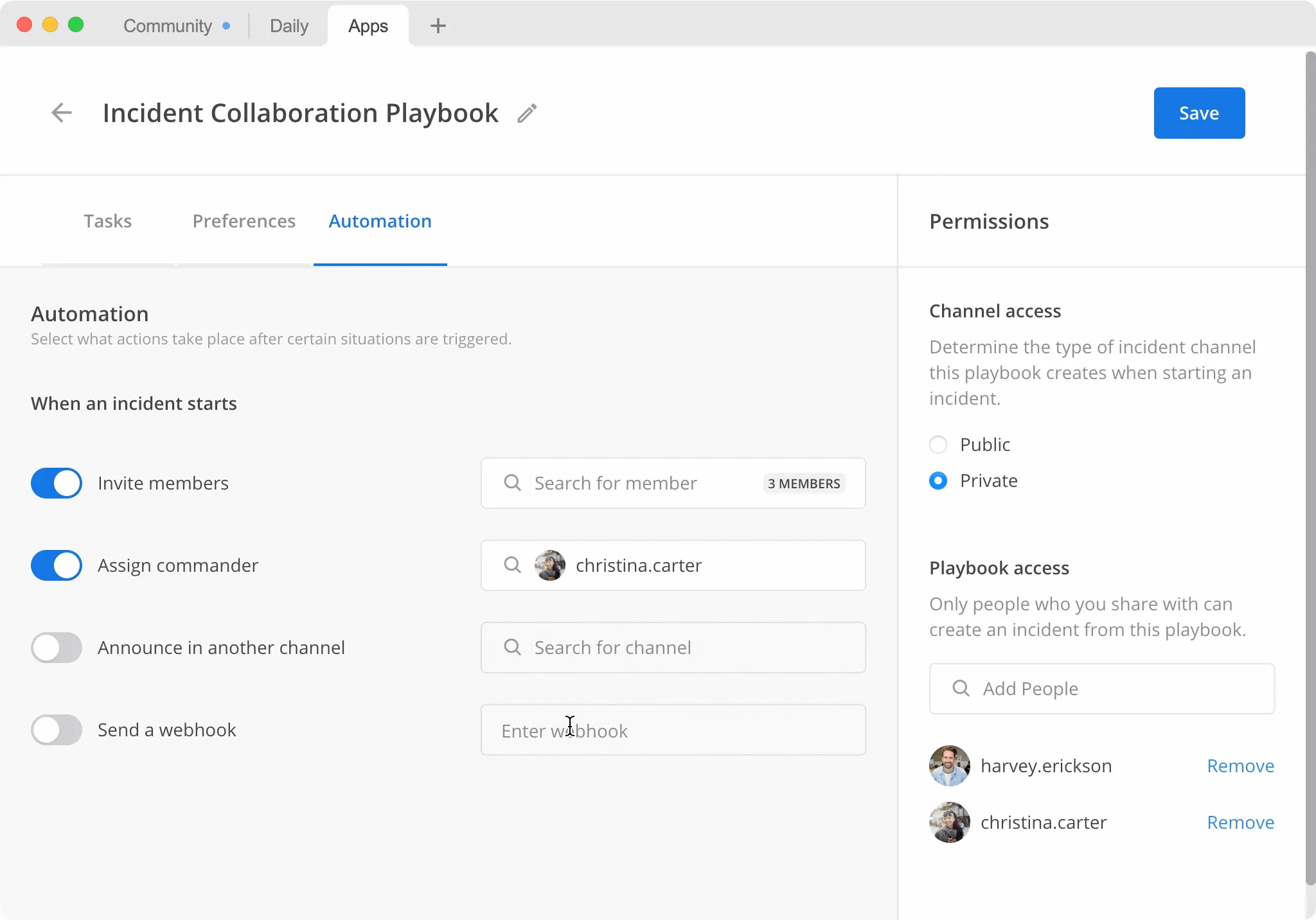Disable the Invite members toggle
This screenshot has width=1316, height=920.
pos(57,483)
